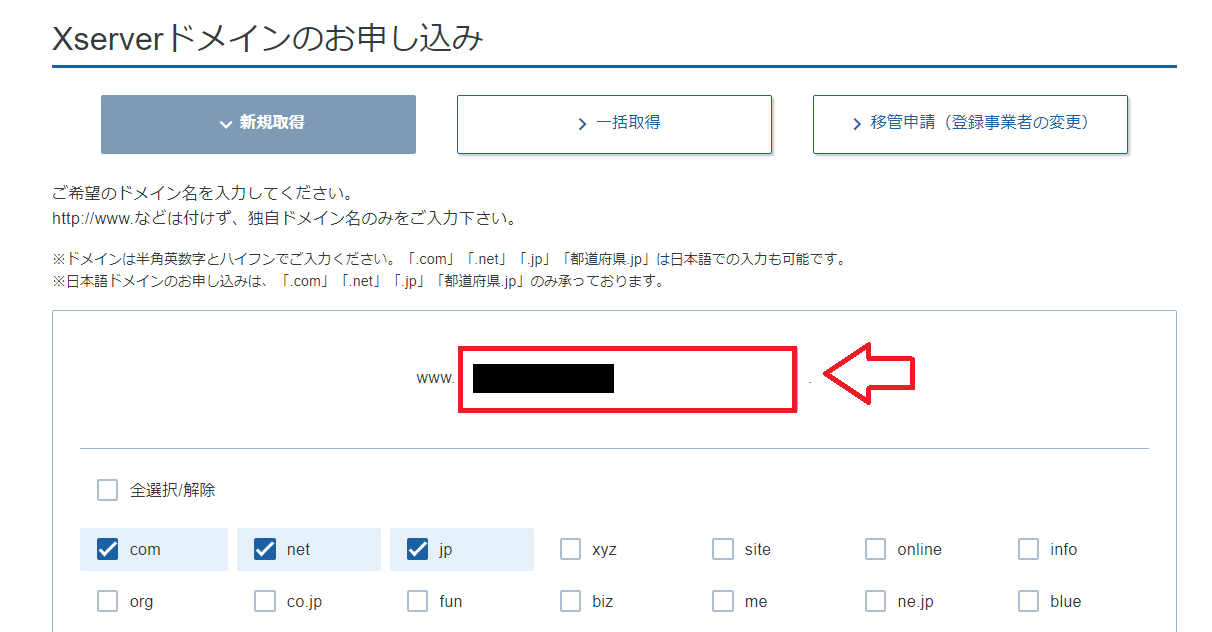The image size is (1212, 632).
Task: Click the domain name input field
Action: 628,379
